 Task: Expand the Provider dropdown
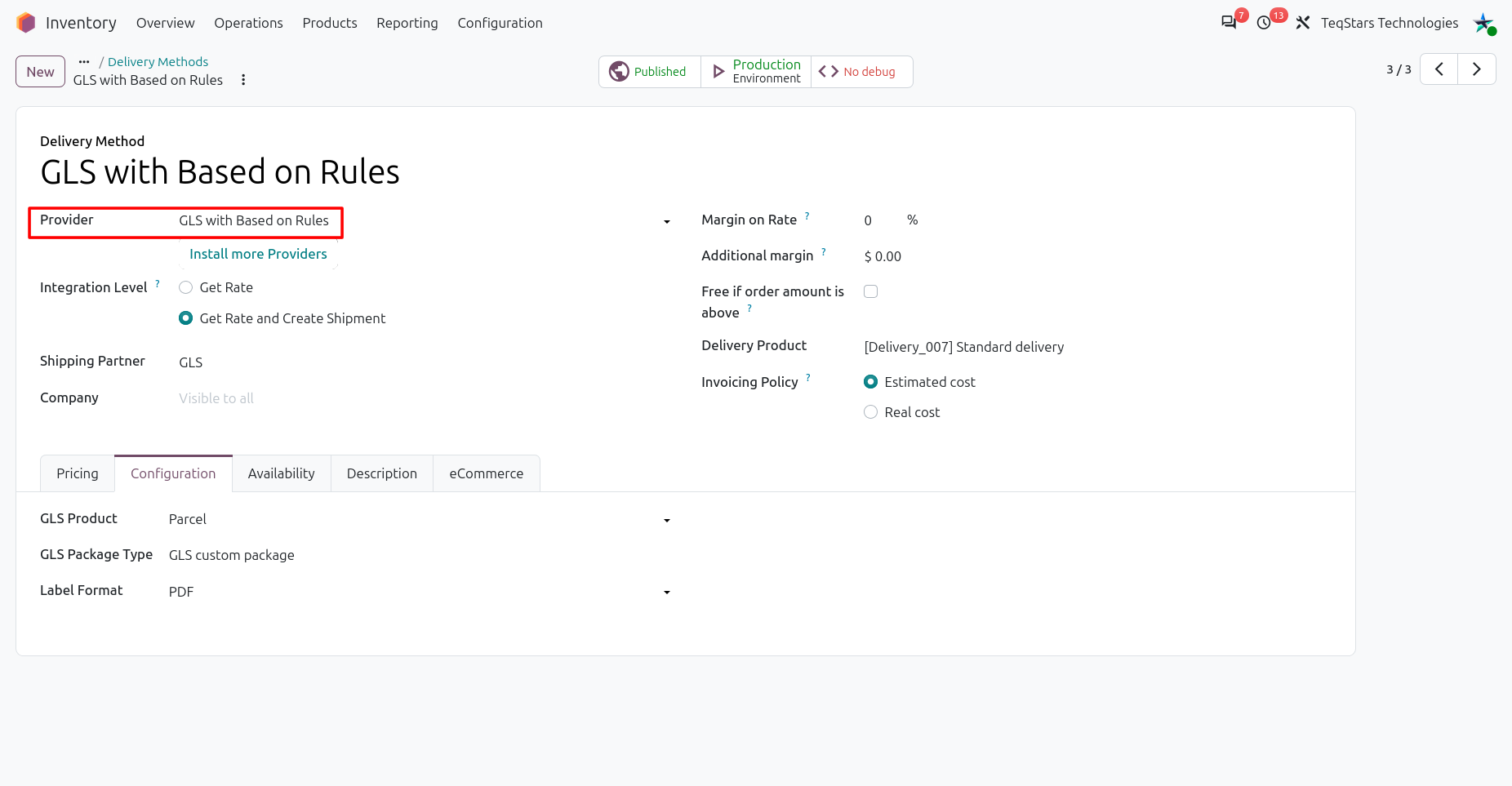click(667, 221)
